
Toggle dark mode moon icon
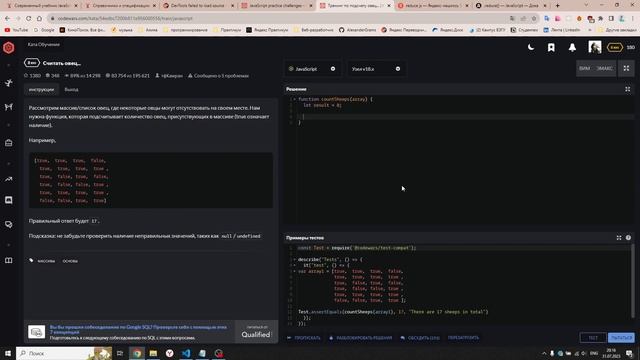[x=531, y=47]
